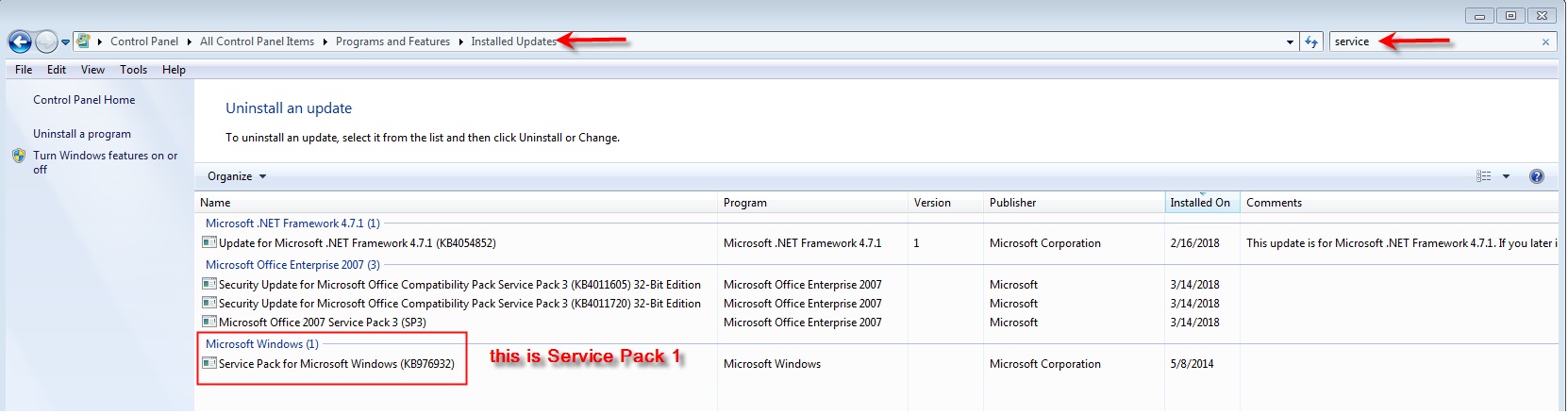Click the address bar refresh icon
1568x414 pixels.
(x=1311, y=41)
